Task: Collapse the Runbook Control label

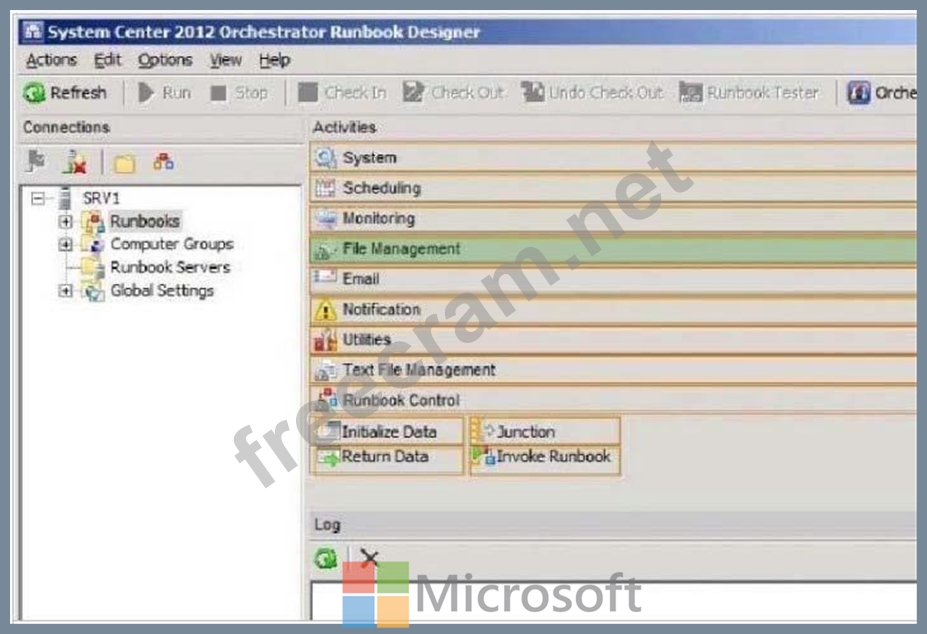Action: [x=401, y=400]
